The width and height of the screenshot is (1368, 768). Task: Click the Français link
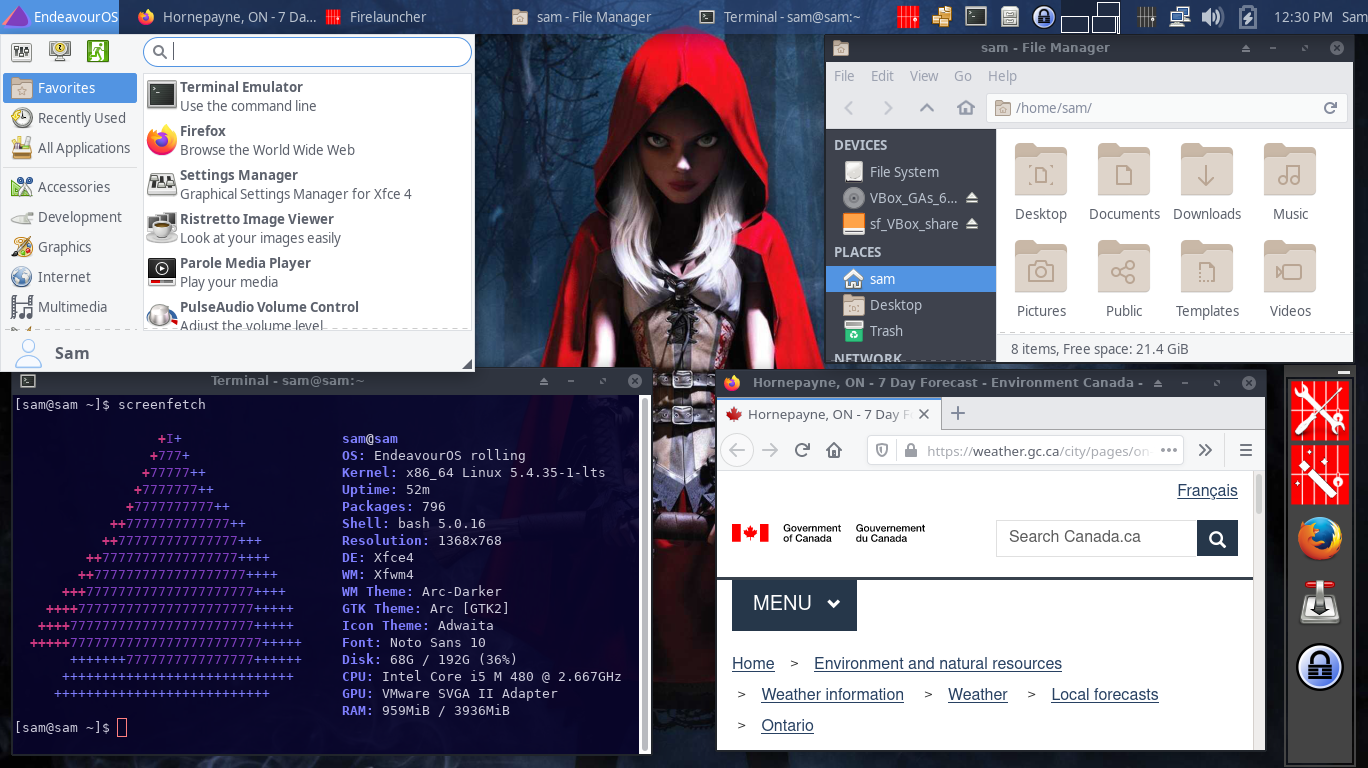pyautogui.click(x=1207, y=490)
